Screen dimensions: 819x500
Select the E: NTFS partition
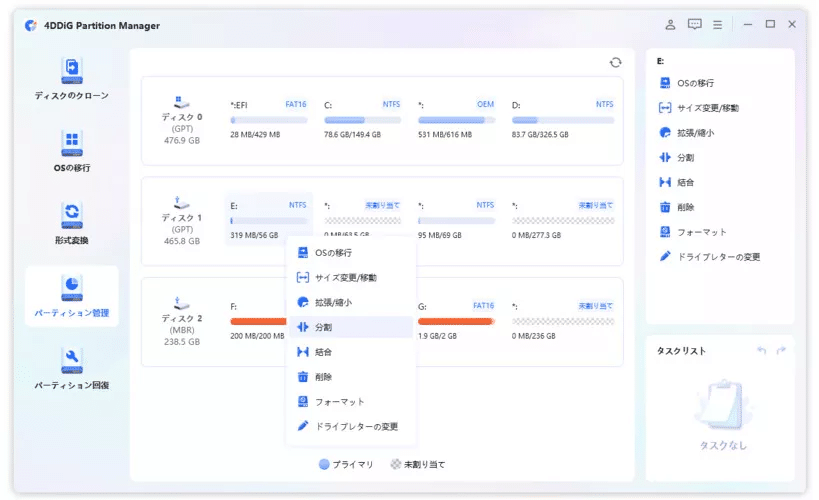click(268, 220)
